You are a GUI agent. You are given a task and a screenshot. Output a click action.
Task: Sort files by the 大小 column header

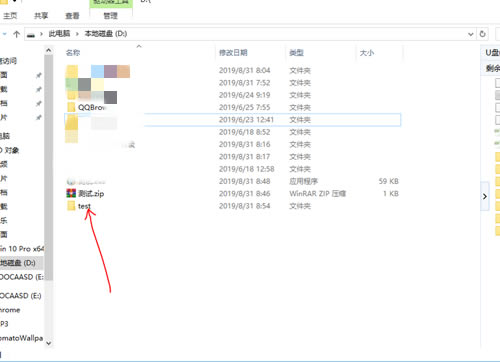(x=367, y=53)
